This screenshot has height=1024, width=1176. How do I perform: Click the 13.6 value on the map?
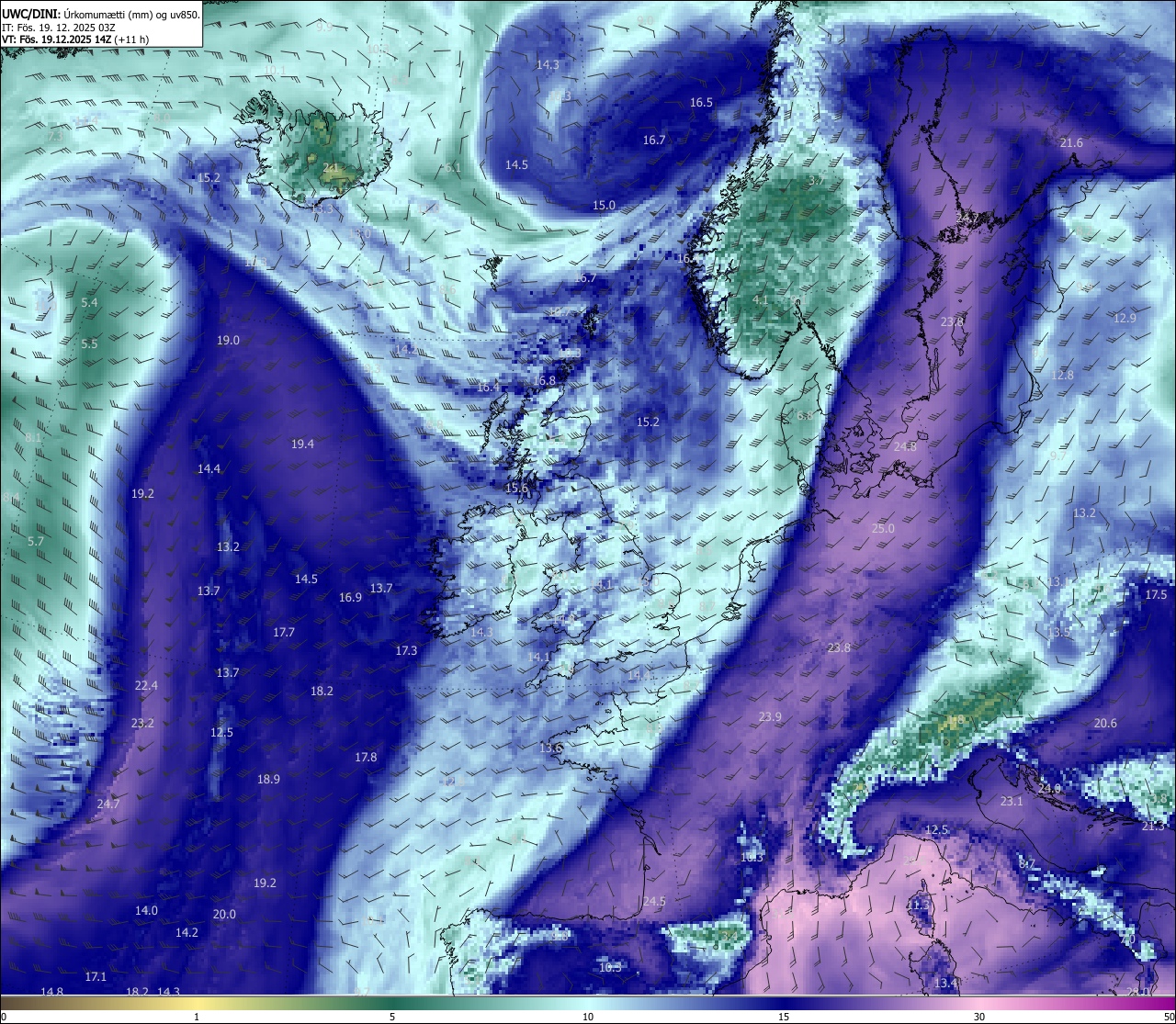(x=550, y=748)
